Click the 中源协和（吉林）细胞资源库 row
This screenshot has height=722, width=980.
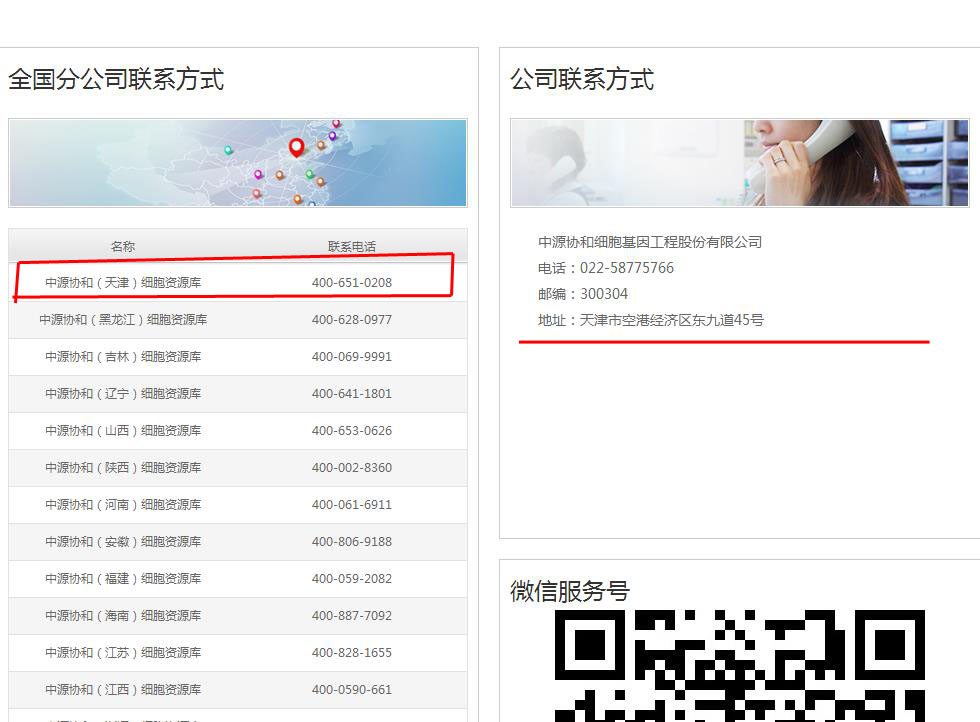126,356
